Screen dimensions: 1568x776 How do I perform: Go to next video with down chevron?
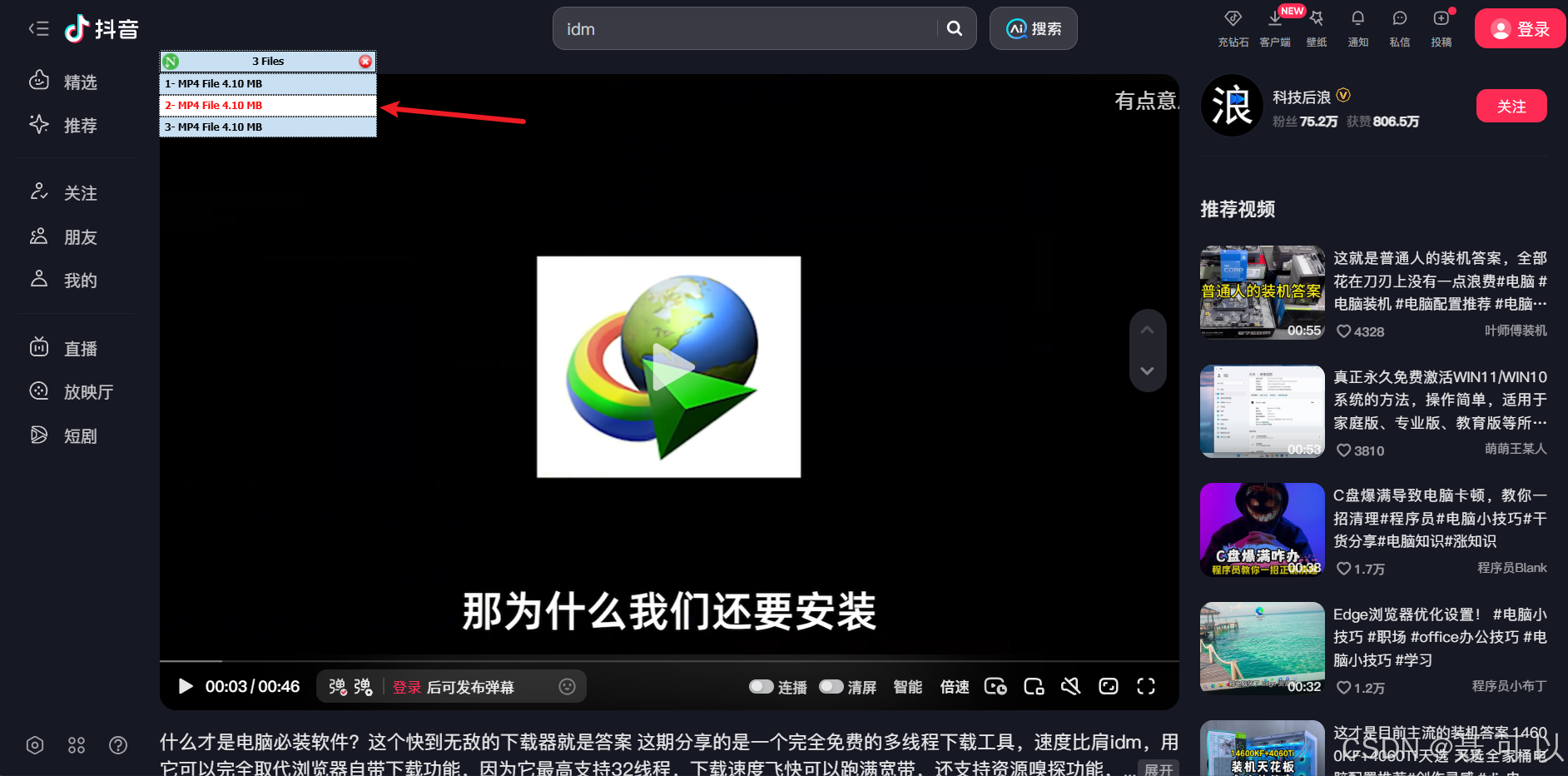[1147, 371]
